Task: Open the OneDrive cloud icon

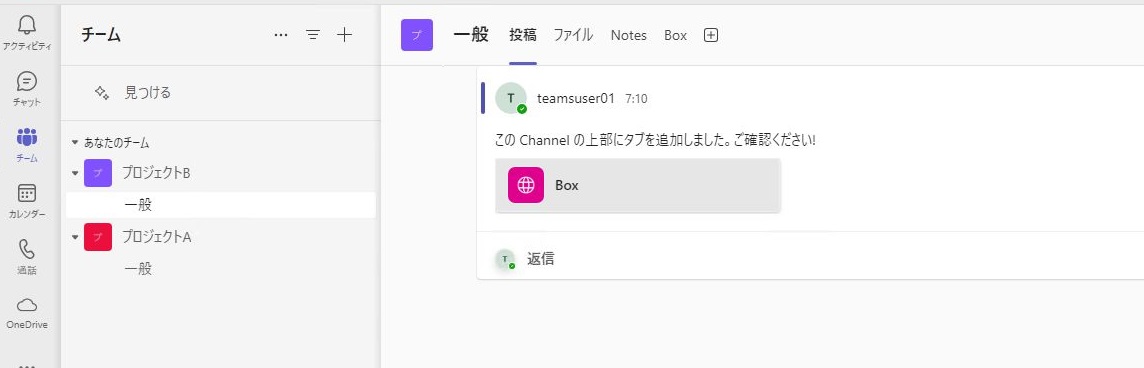Action: (27, 304)
